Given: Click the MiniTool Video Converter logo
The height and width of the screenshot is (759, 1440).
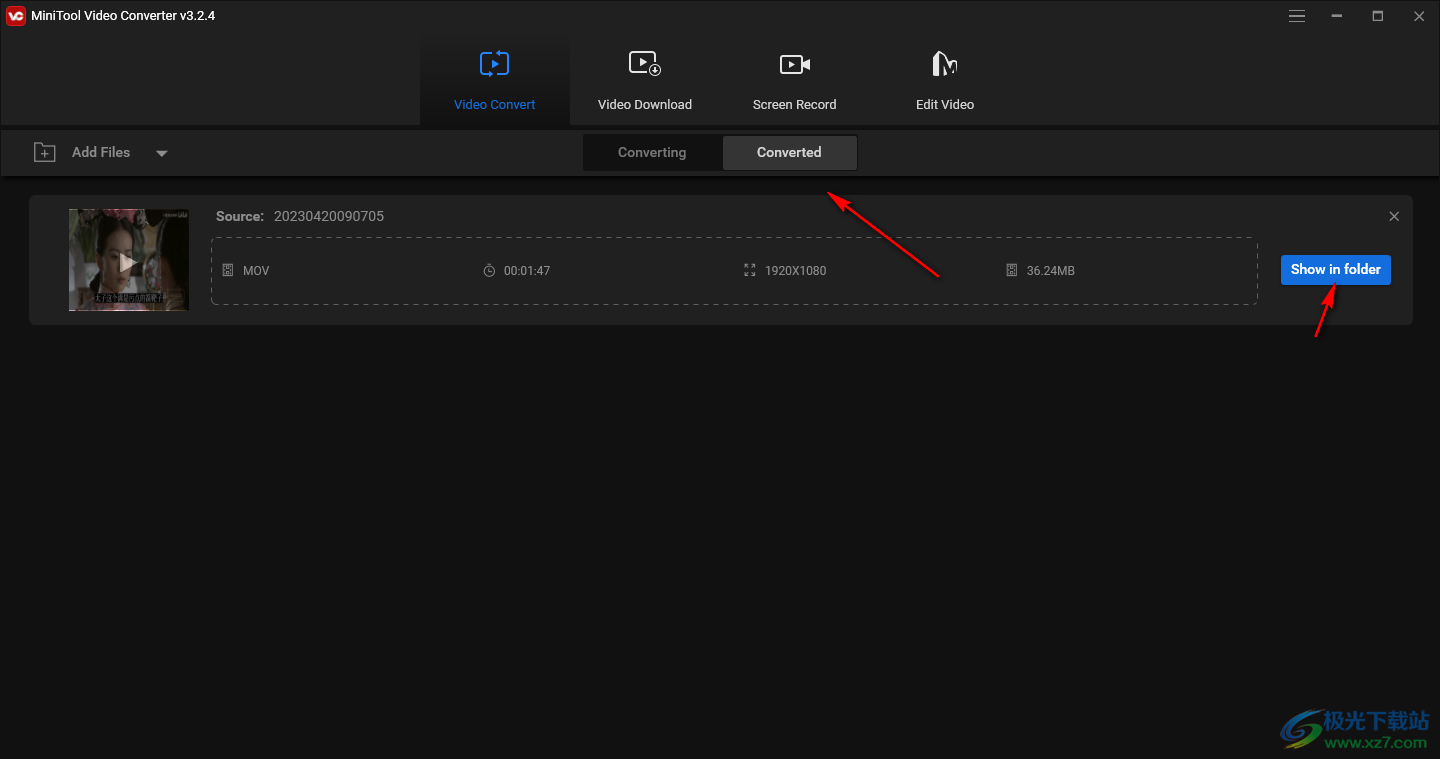Looking at the screenshot, I should pyautogui.click(x=16, y=16).
